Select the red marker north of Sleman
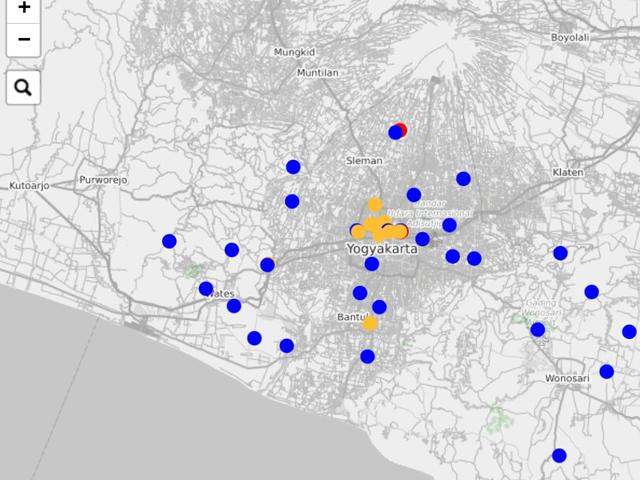Image resolution: width=640 pixels, height=480 pixels. click(402, 129)
